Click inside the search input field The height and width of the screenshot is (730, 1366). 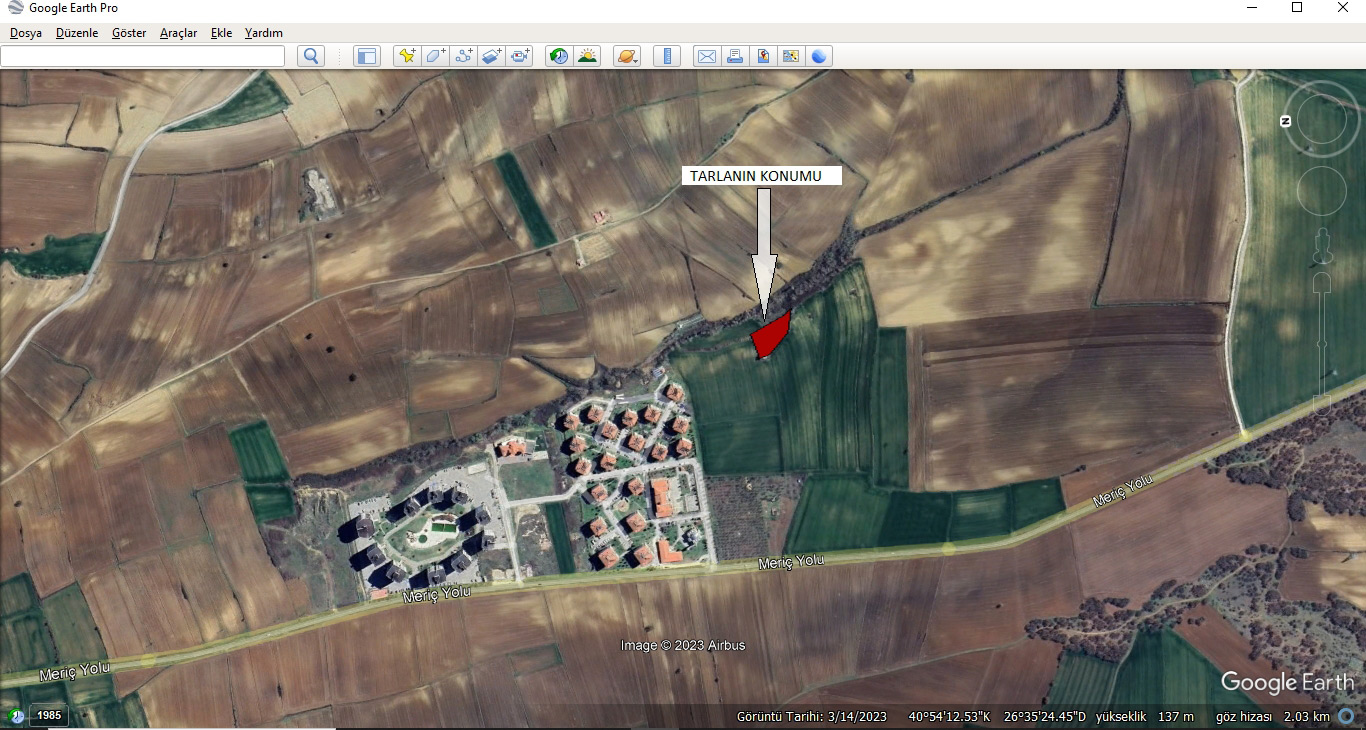(142, 56)
